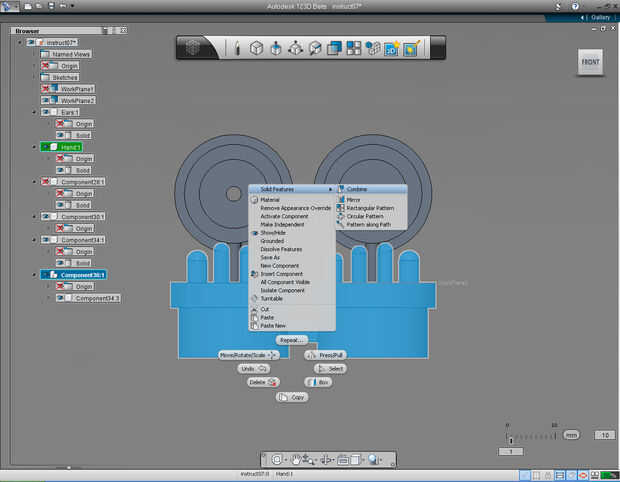The height and width of the screenshot is (482, 620).
Task: Select the Sketch pencil tool in toolbar
Action: pos(237,48)
